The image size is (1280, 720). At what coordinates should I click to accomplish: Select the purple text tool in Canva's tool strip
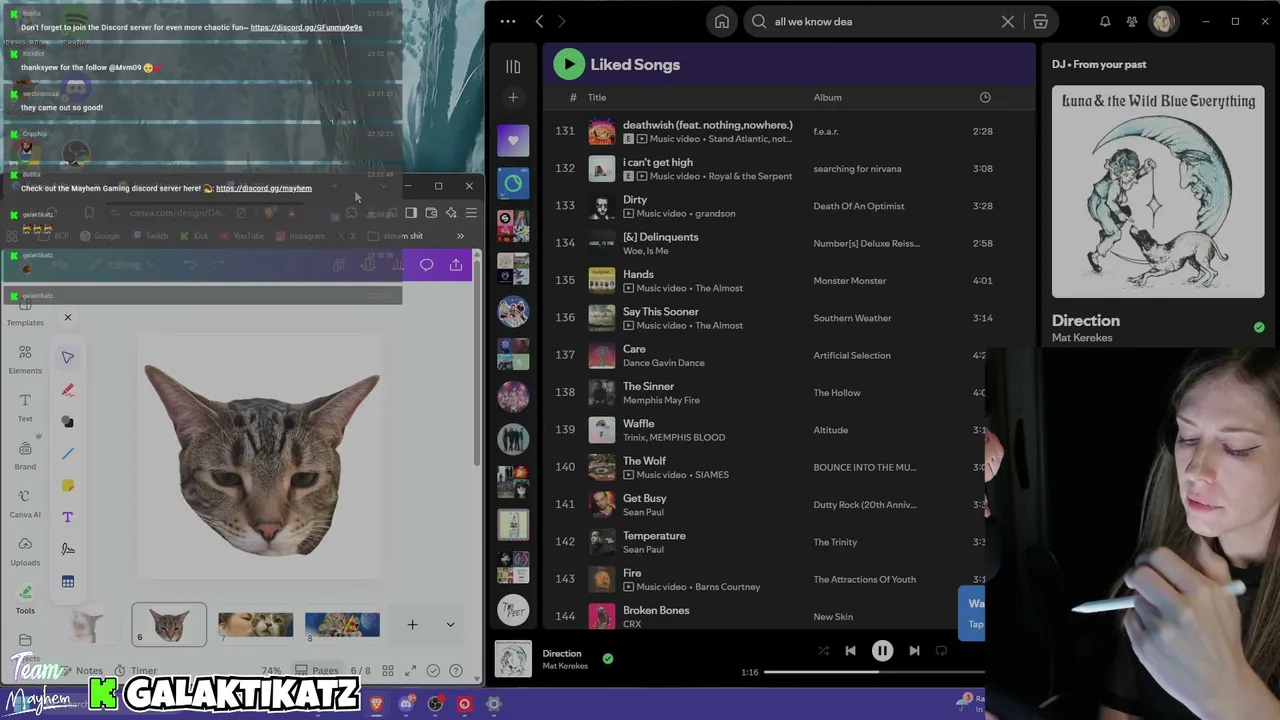pos(68,517)
